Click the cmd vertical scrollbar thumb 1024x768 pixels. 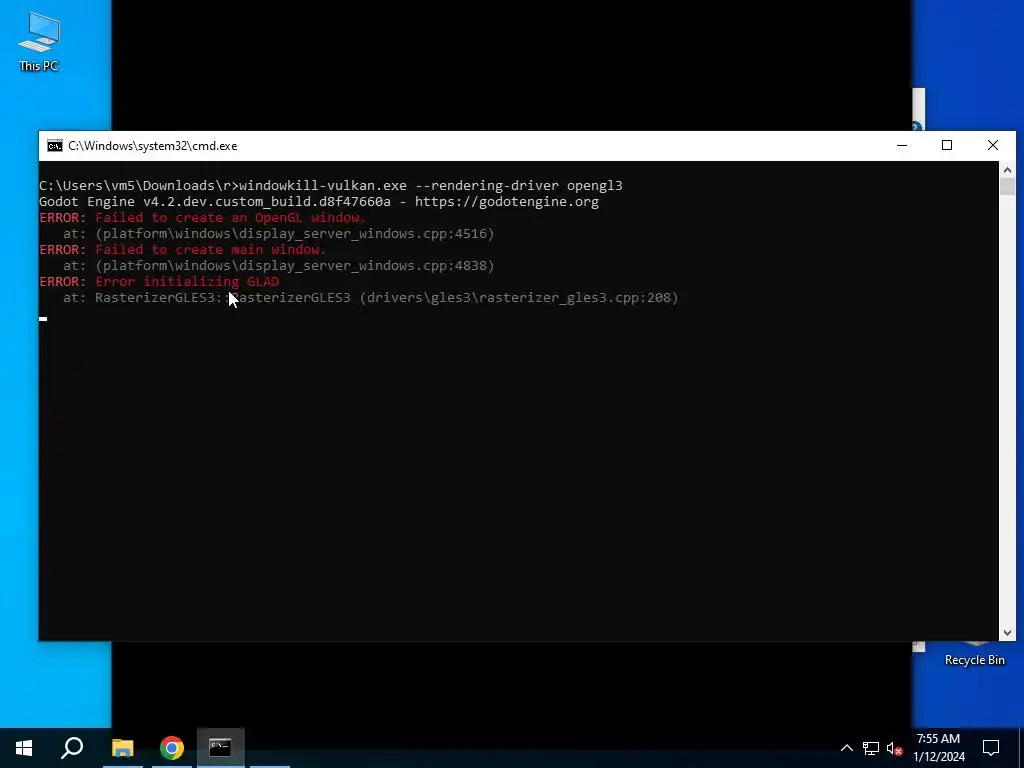pos(1007,186)
